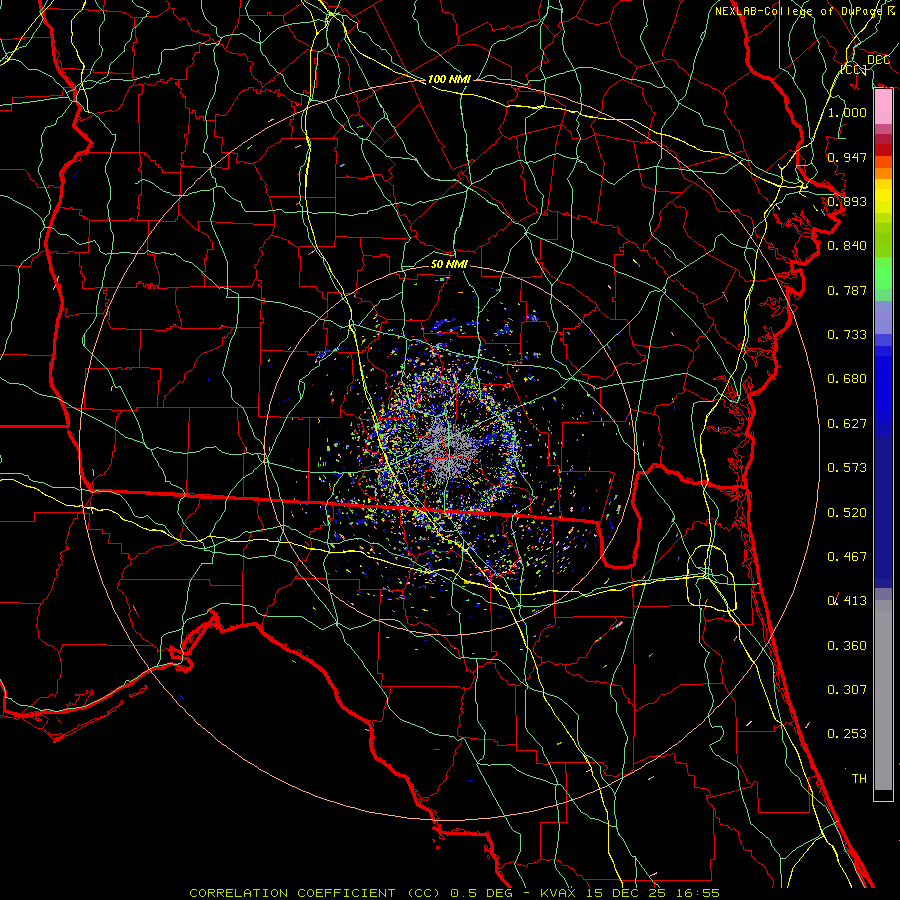Click the bright green color bar segment
Viewport: 900px width, 900px height.
click(883, 273)
